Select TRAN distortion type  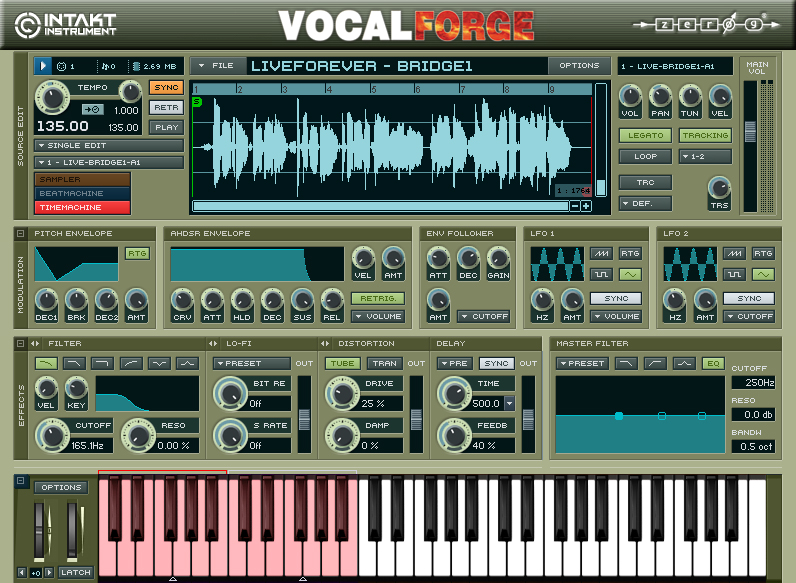(x=384, y=363)
